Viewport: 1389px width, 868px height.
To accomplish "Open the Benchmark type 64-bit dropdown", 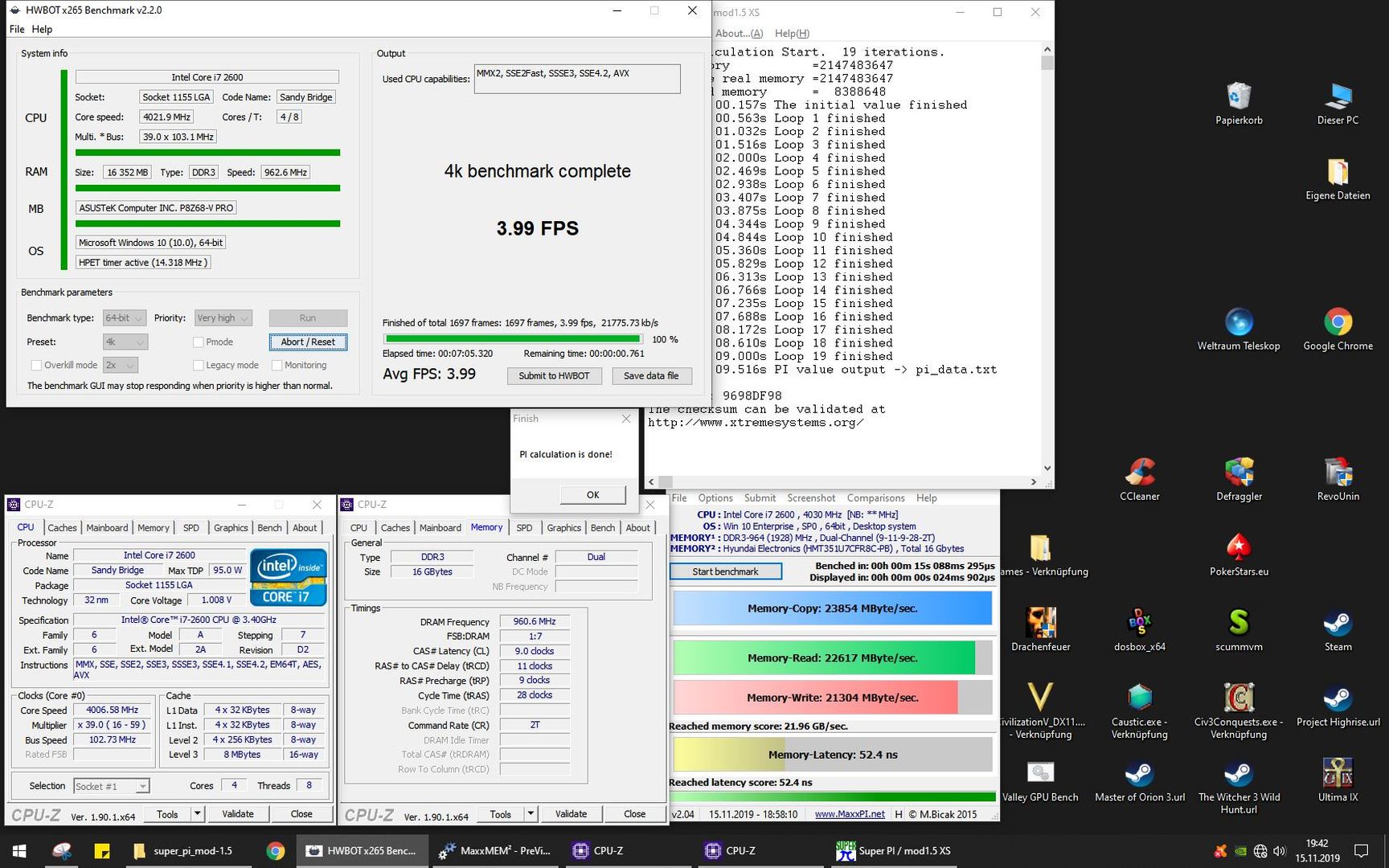I will coord(125,318).
